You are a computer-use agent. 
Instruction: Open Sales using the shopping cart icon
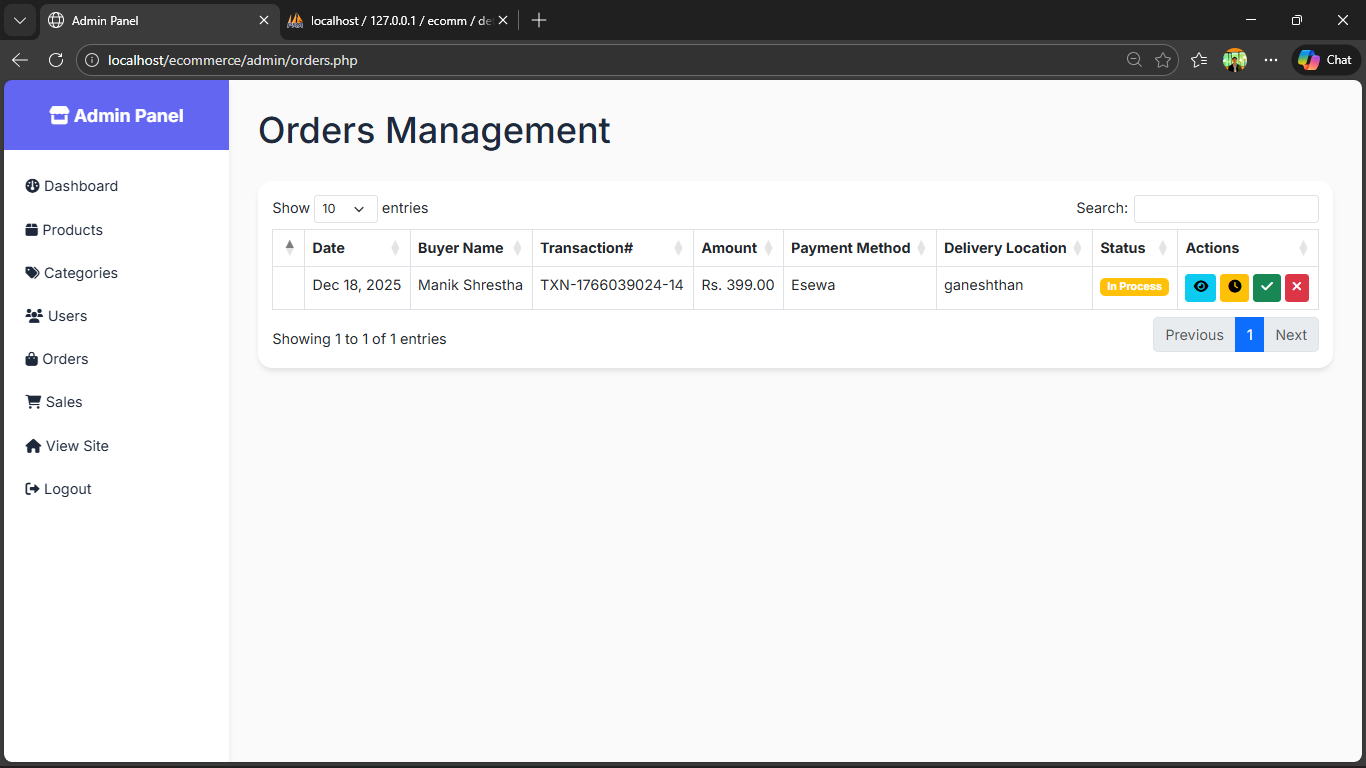click(x=31, y=401)
